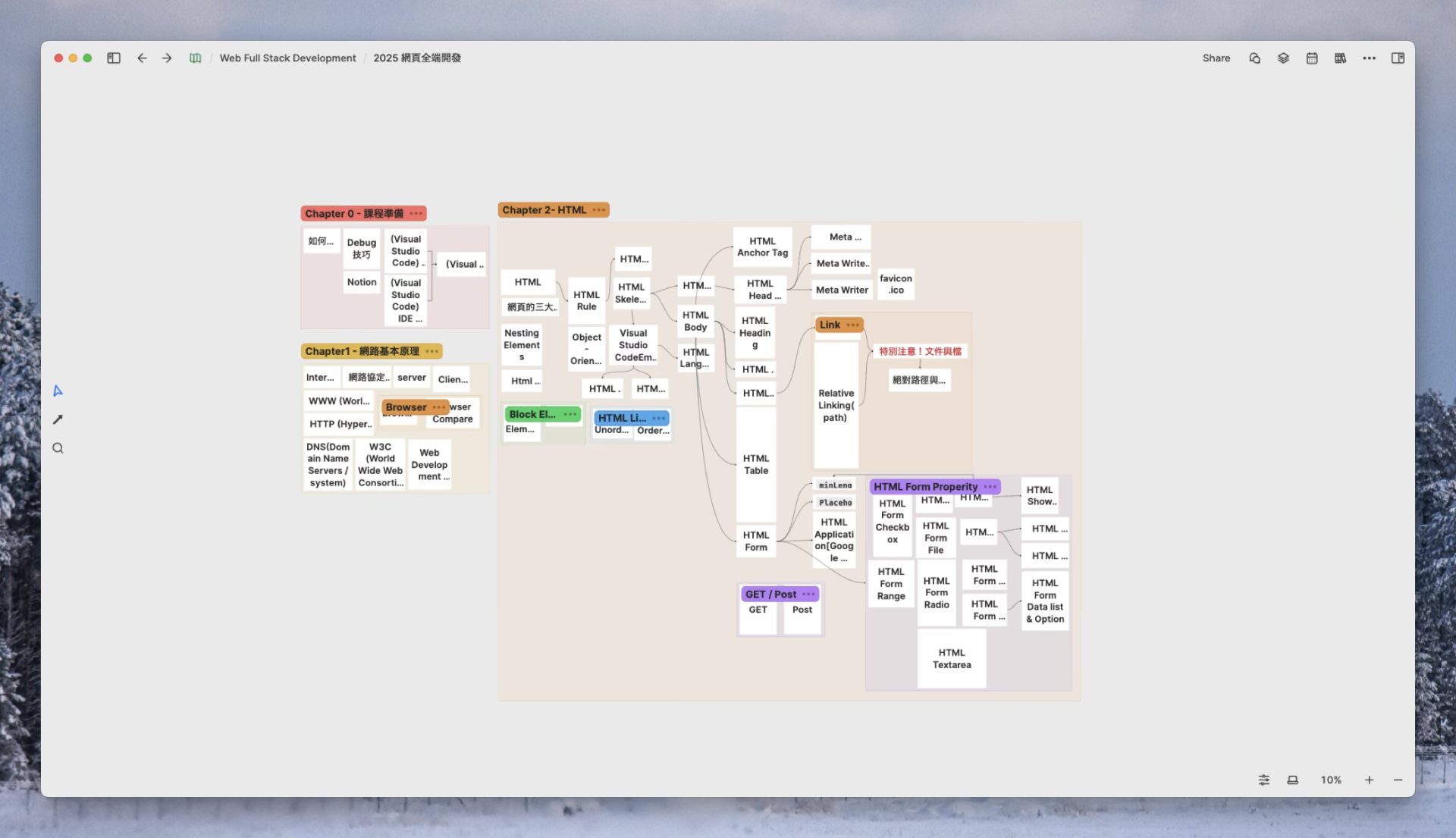
Task: Open options dots on Chapter 2- HTML group
Action: pyautogui.click(x=599, y=210)
